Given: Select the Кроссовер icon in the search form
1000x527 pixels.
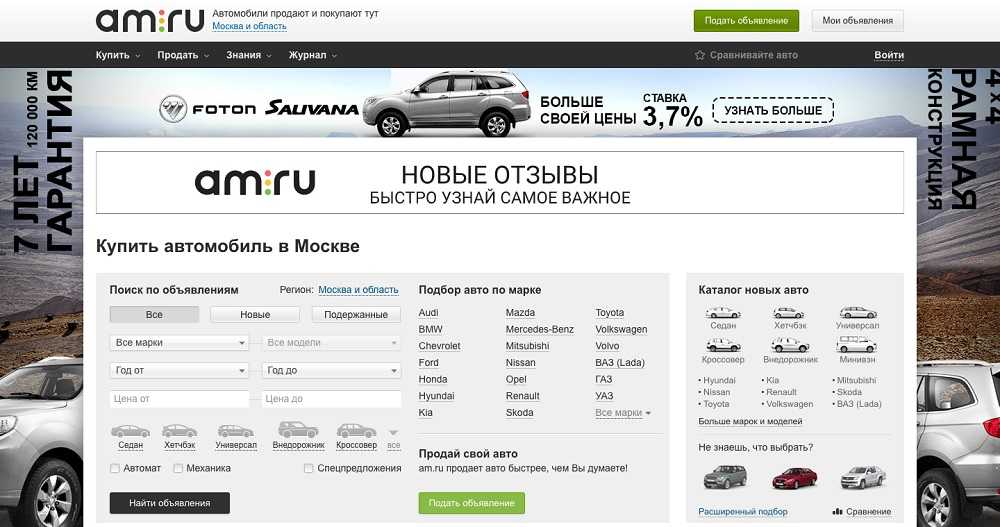Looking at the screenshot, I should (356, 432).
